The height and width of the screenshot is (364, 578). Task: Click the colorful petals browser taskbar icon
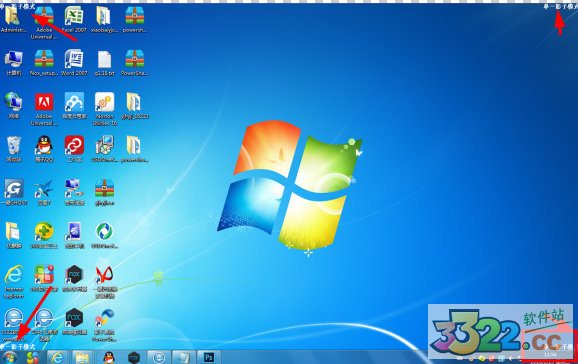[x=33, y=357]
